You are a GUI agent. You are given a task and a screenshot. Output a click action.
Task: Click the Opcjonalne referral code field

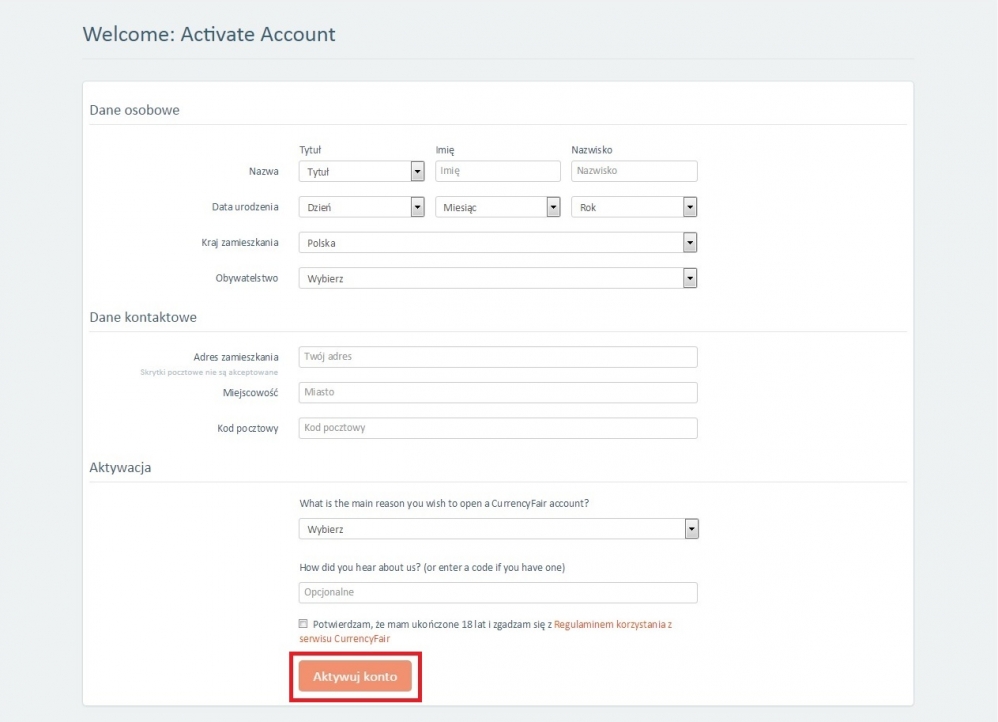[x=498, y=592]
